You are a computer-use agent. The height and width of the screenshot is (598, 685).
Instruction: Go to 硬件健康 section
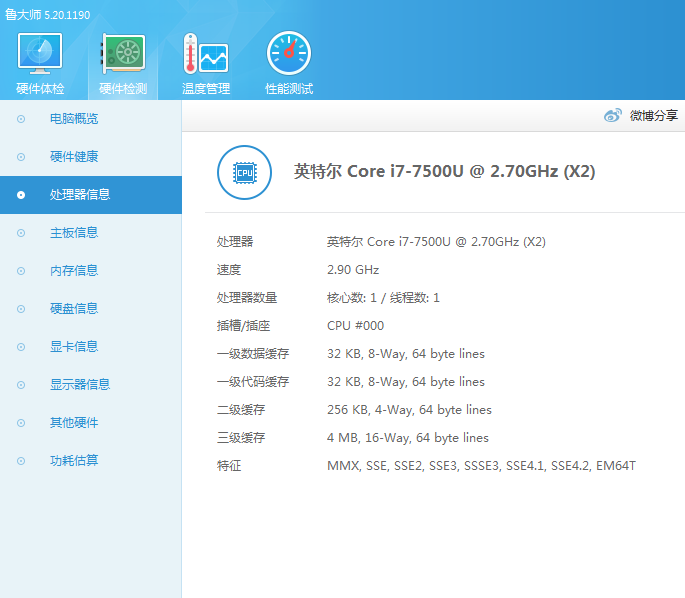74,157
